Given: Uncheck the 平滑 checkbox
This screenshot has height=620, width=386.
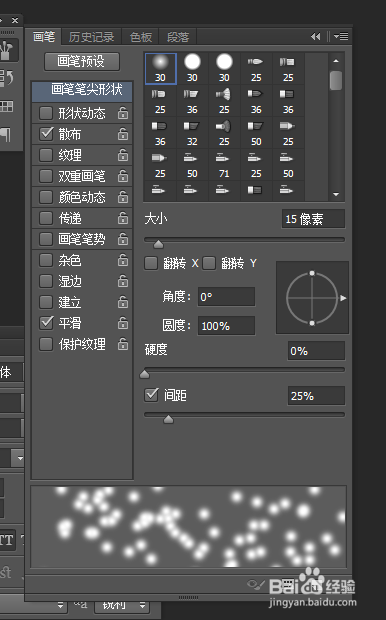Looking at the screenshot, I should point(46,323).
